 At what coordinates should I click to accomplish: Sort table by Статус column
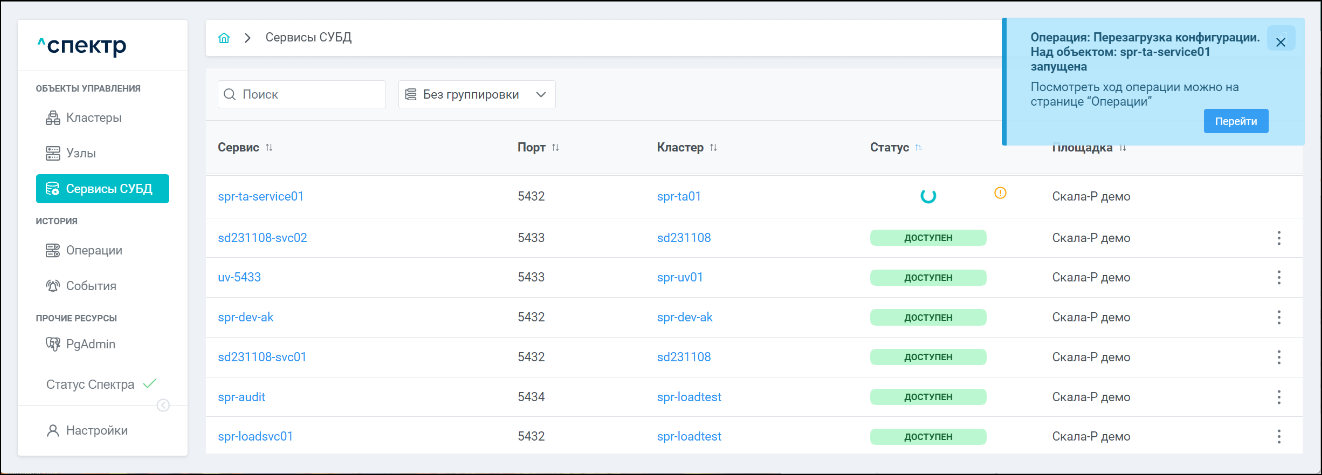click(918, 148)
